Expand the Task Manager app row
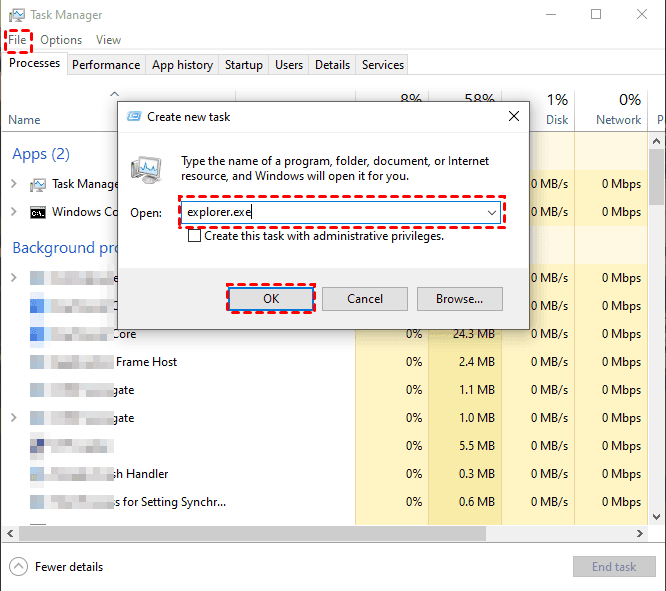 [x=14, y=184]
